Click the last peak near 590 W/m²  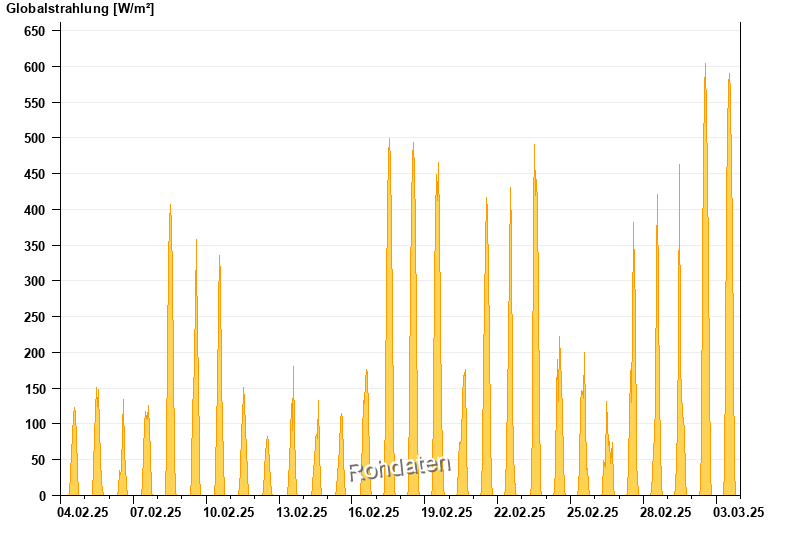pyautogui.click(x=730, y=286)
